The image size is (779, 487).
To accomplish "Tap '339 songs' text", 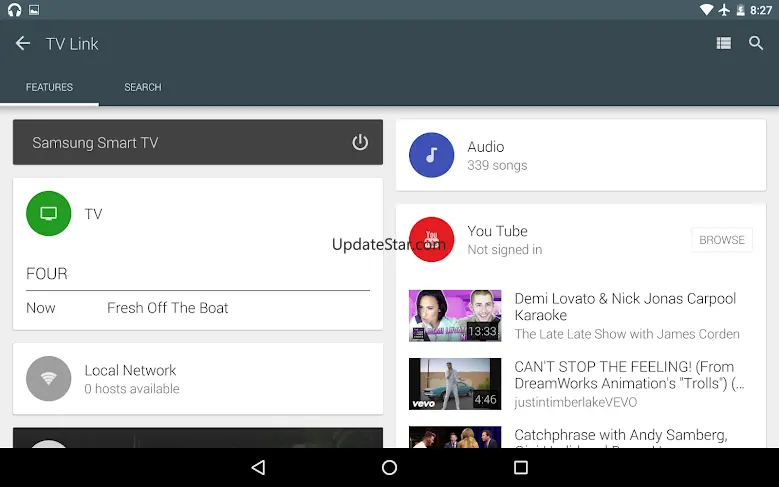I will [497, 165].
